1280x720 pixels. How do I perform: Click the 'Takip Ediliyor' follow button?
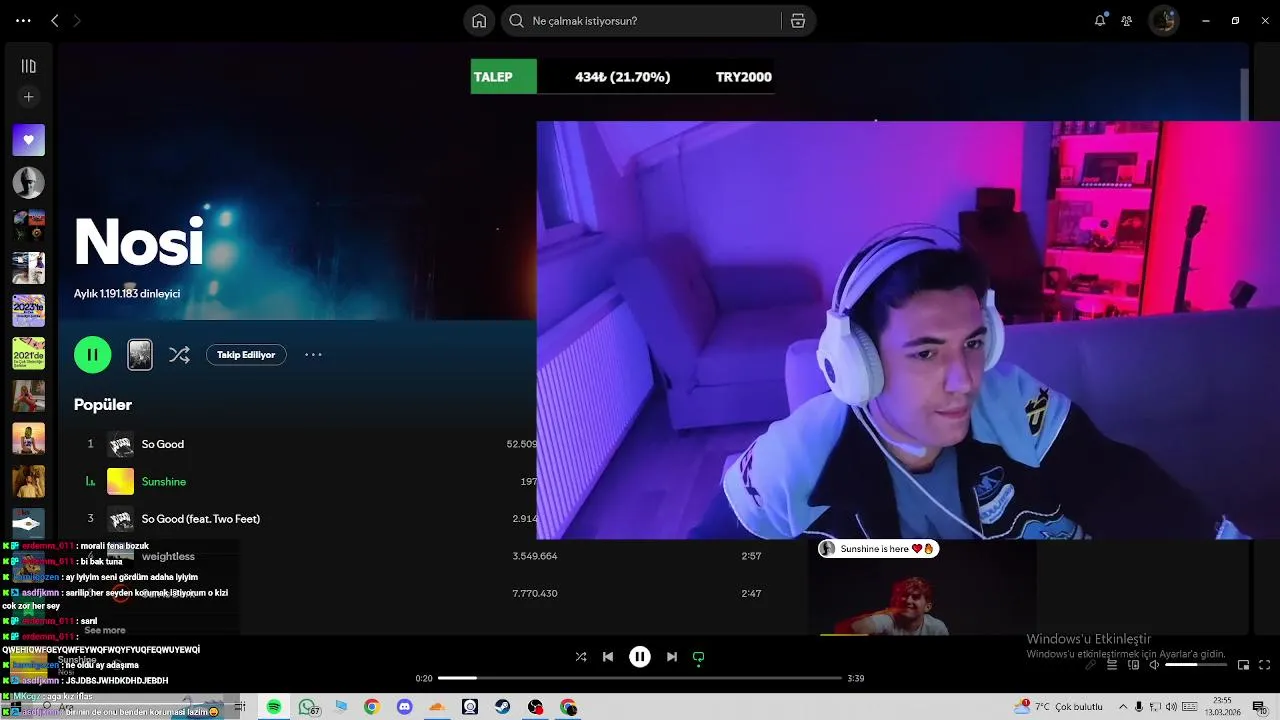pos(246,354)
